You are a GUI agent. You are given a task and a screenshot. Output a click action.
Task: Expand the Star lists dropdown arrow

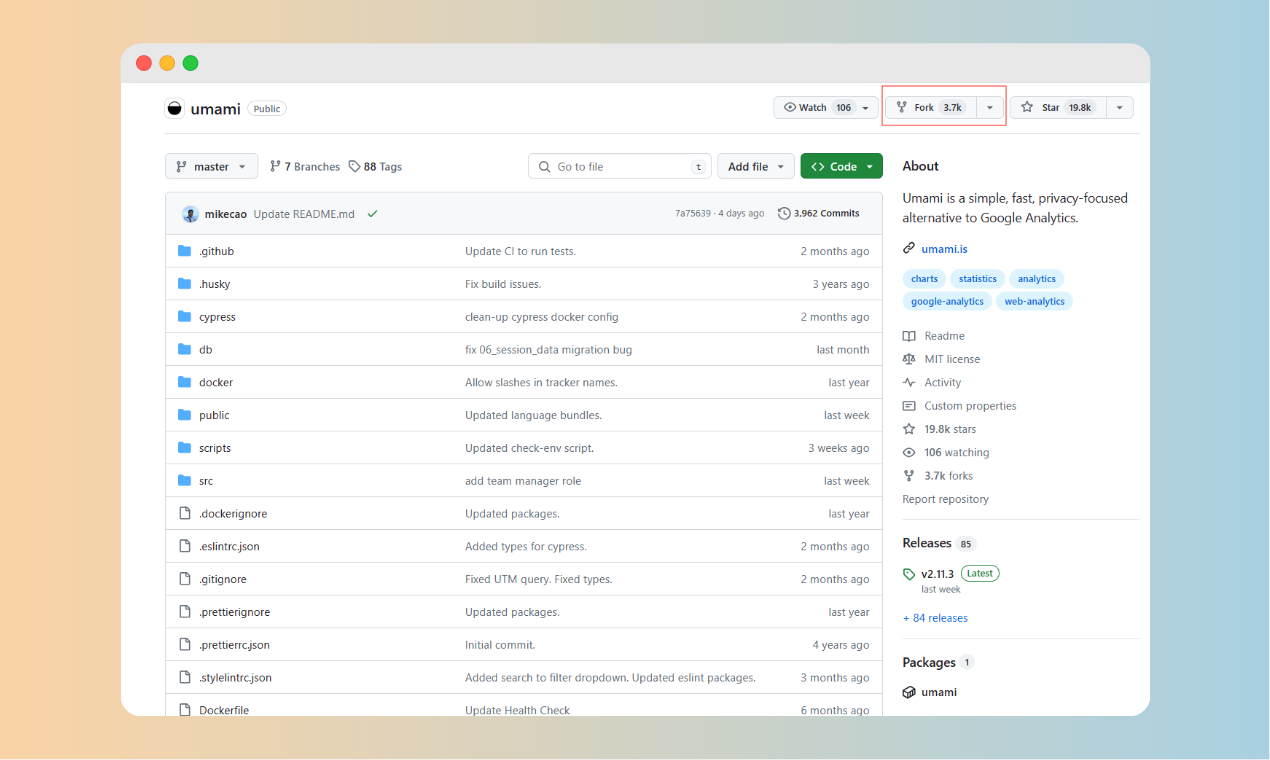(1120, 108)
